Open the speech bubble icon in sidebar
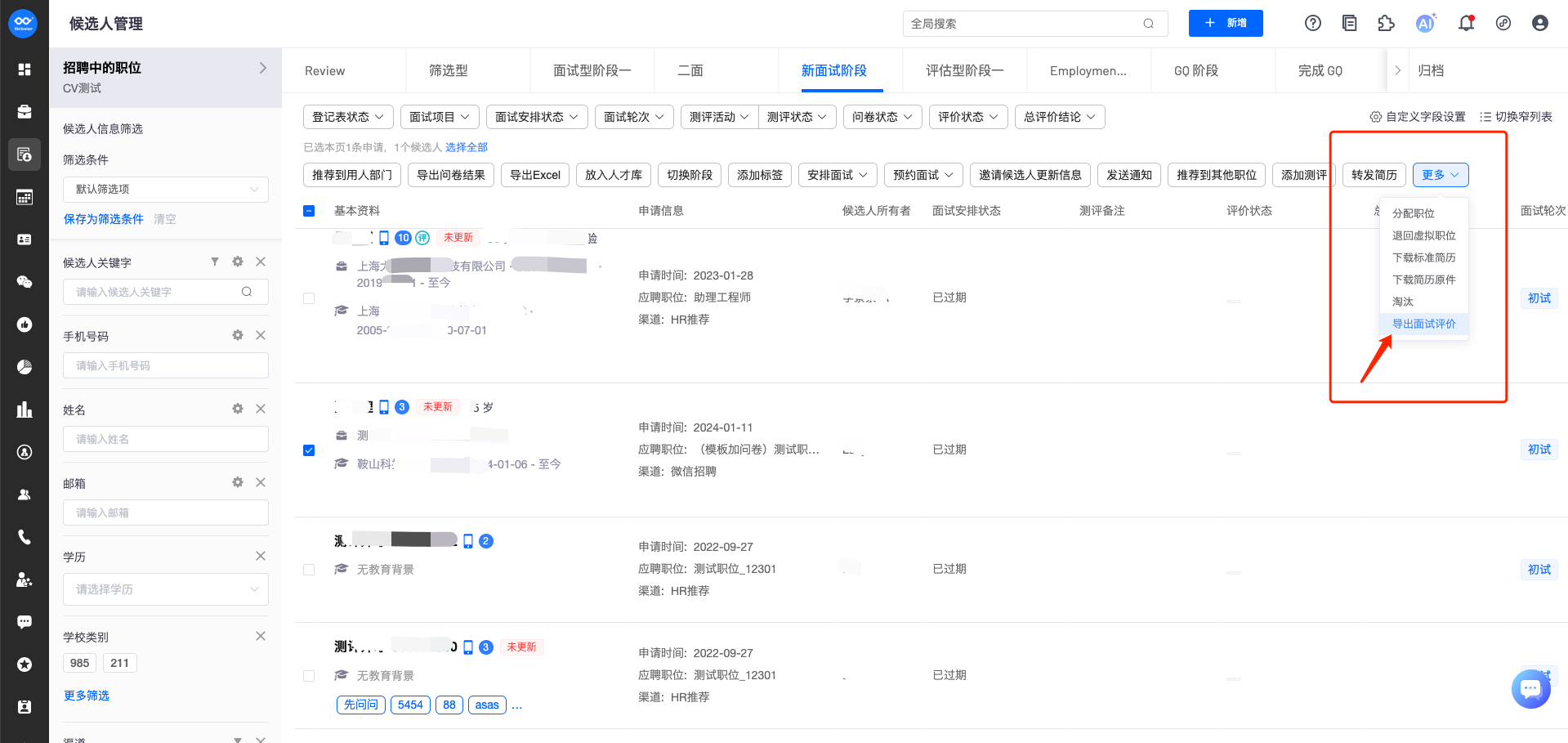Image resolution: width=1568 pixels, height=743 pixels. click(25, 622)
